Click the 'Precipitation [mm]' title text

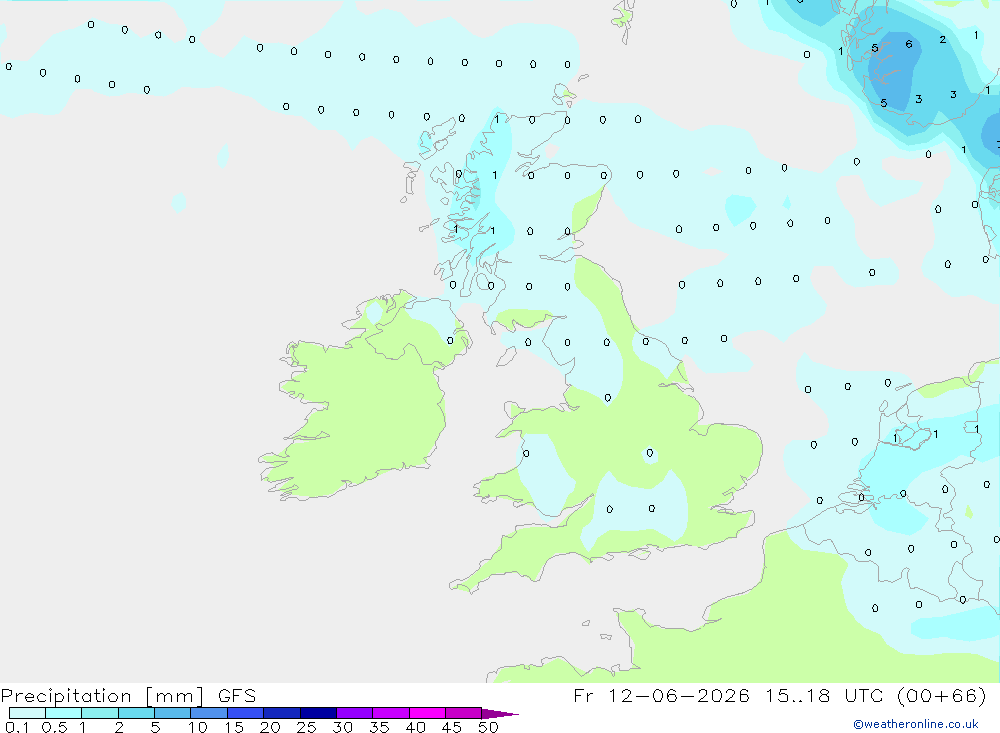click(x=103, y=696)
